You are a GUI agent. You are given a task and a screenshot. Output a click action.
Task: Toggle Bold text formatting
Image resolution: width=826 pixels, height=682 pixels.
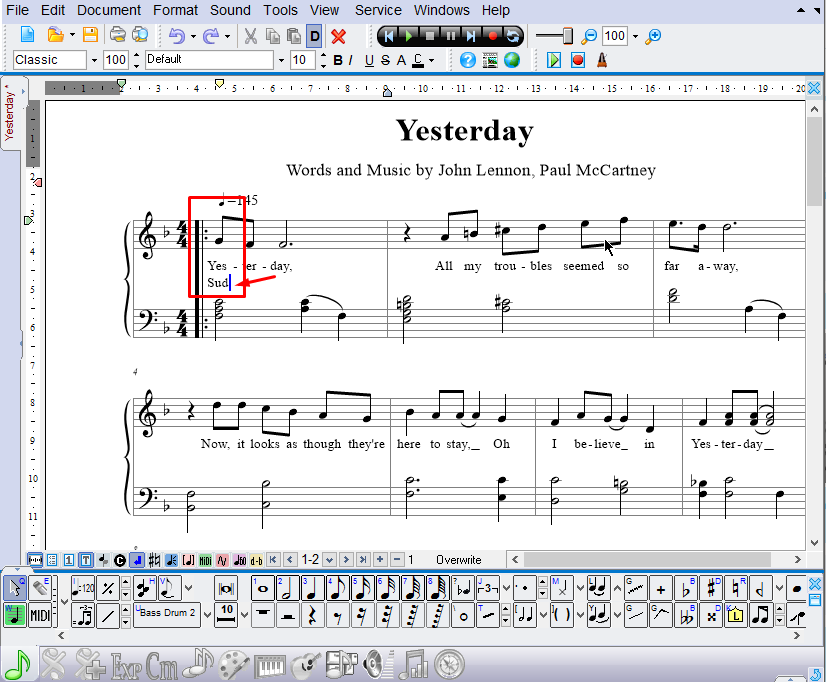[338, 61]
